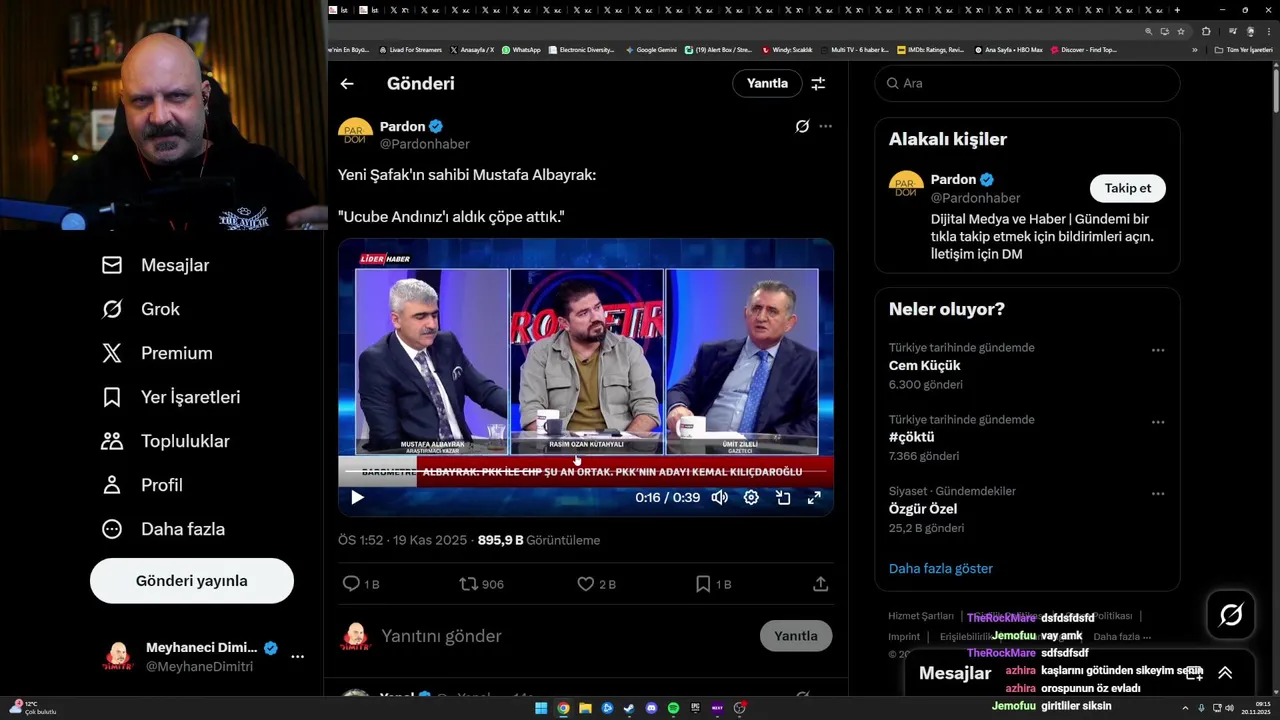This screenshot has width=1280, height=720.
Task: Open Steam from the taskbar
Action: click(x=629, y=708)
